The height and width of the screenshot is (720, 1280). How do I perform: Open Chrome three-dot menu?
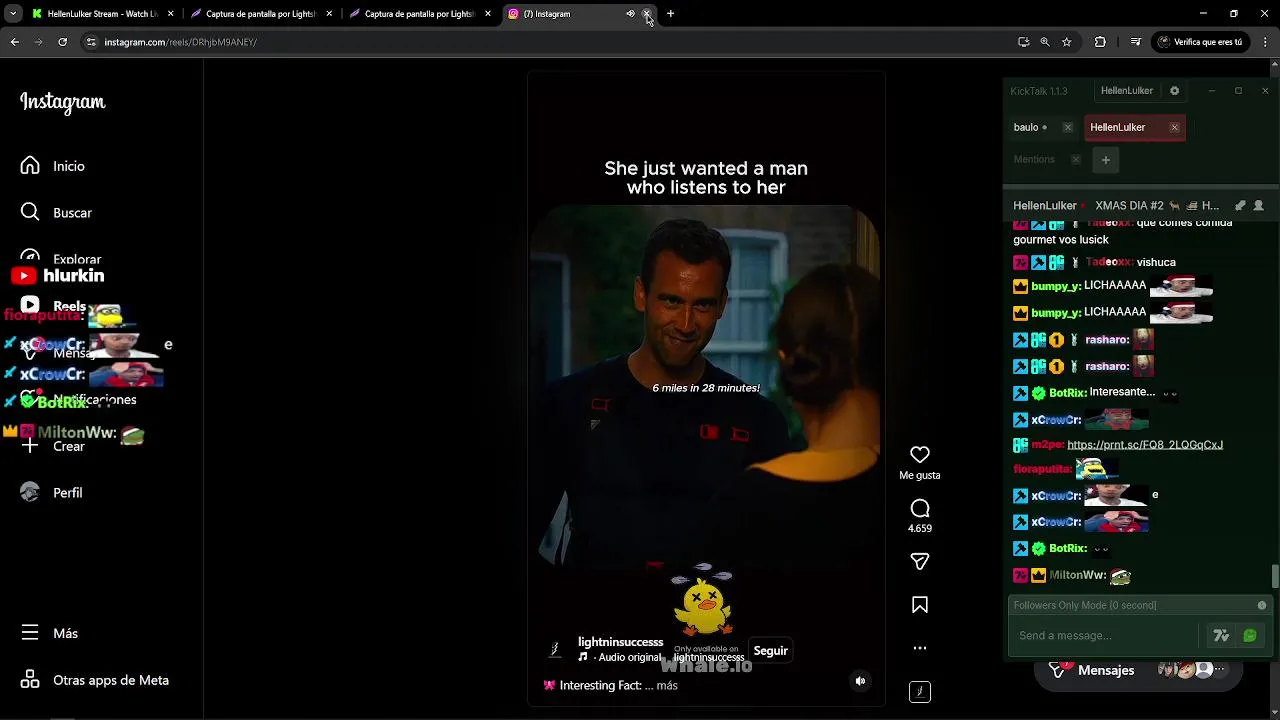click(x=1266, y=42)
